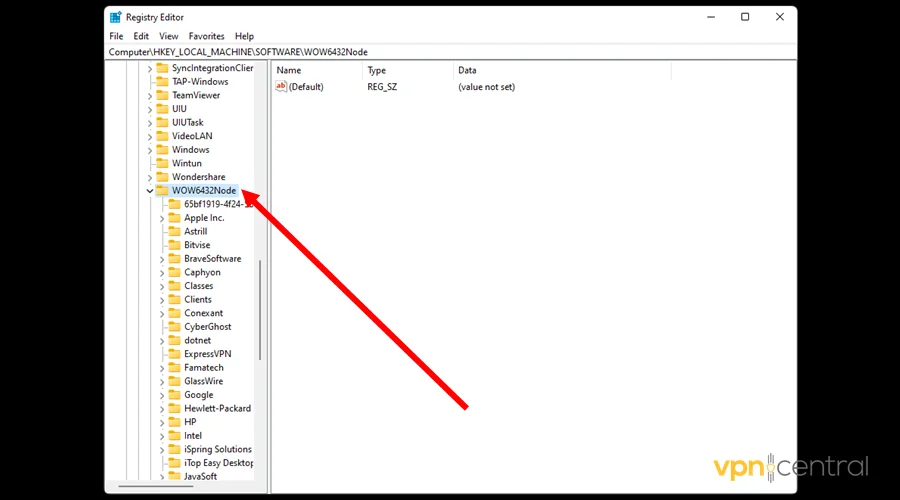This screenshot has height=500, width=900.
Task: Select the 65bf1919-4f24 key
Action: [x=218, y=204]
